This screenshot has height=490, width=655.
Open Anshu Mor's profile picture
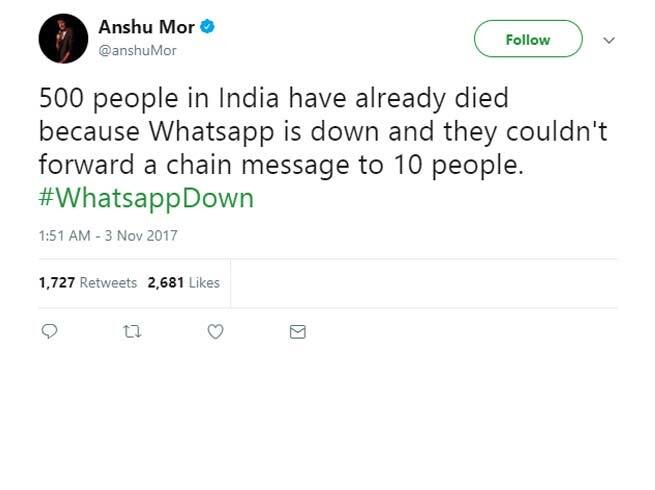click(62, 39)
